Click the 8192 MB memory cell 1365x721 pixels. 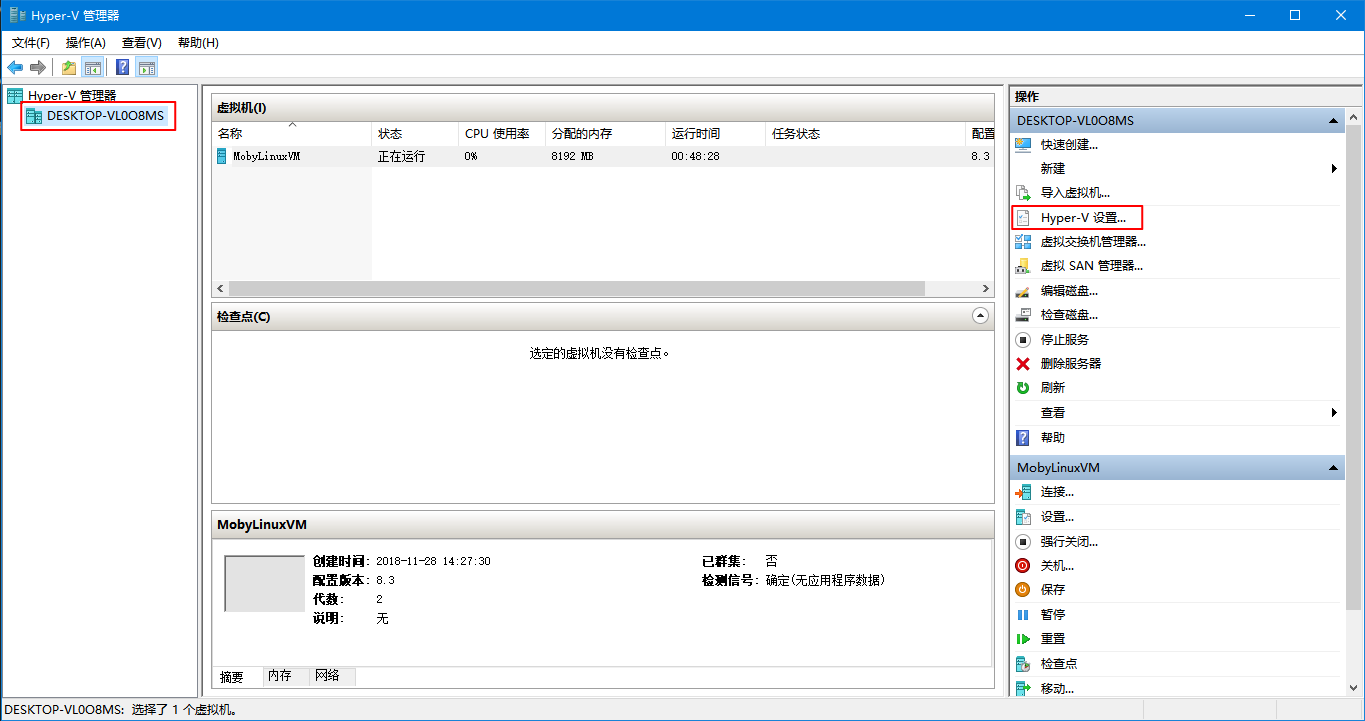point(572,156)
